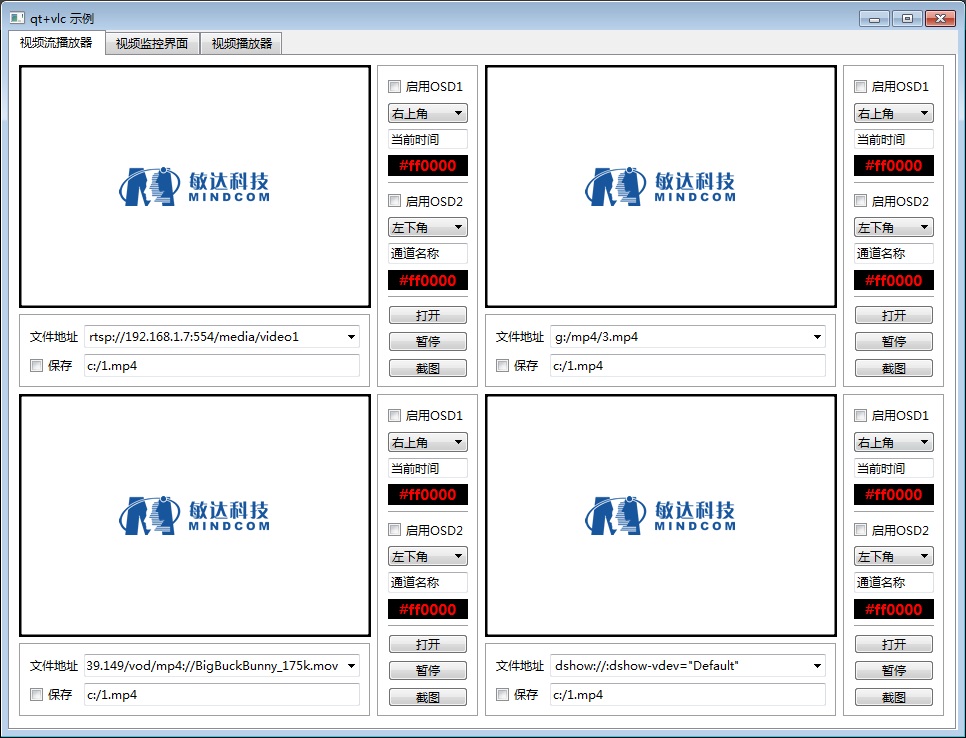Focus 通道名称 field in dshow panel

coord(893,582)
